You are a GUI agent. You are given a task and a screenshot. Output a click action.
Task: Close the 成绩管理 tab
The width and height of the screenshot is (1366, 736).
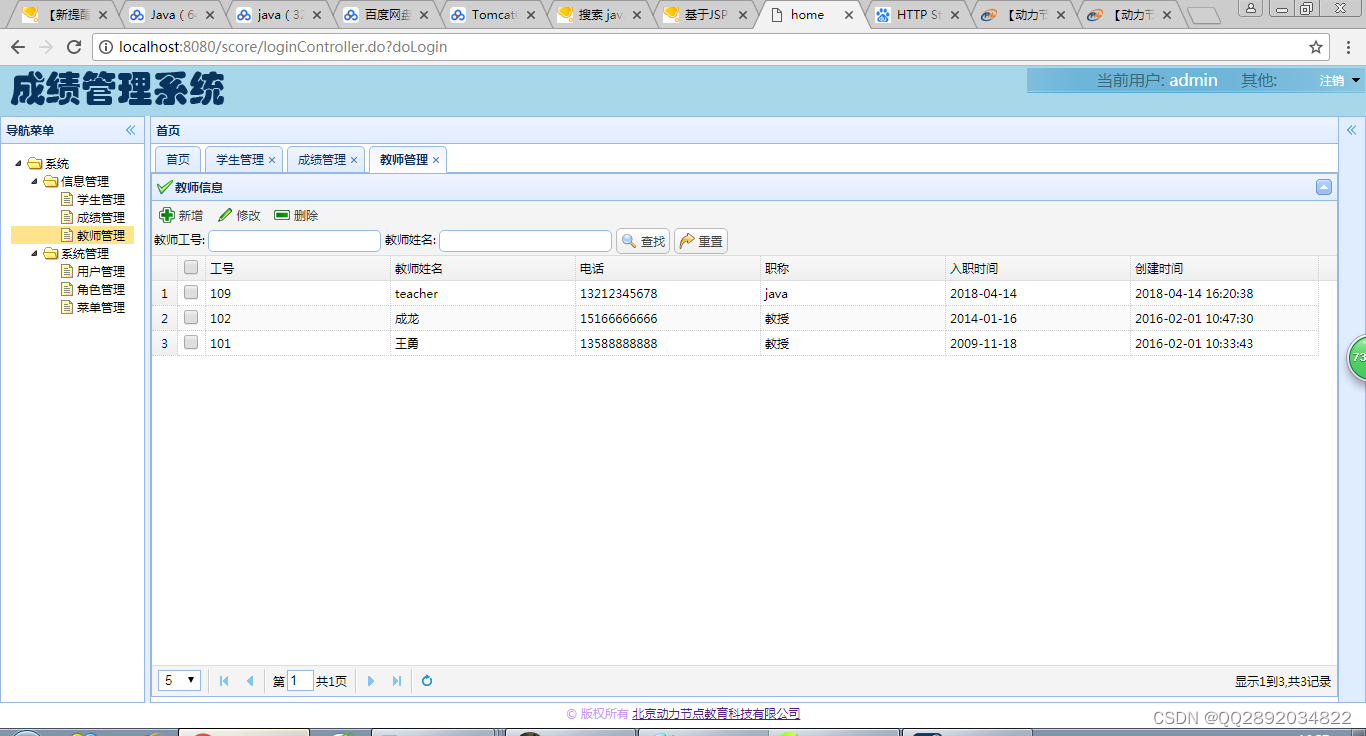354,160
